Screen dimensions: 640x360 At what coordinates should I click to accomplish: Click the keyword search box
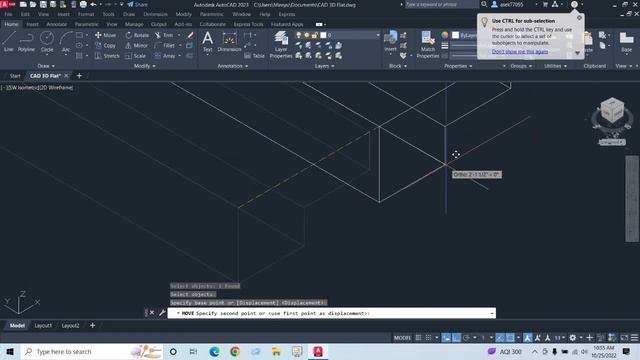click(x=441, y=4)
